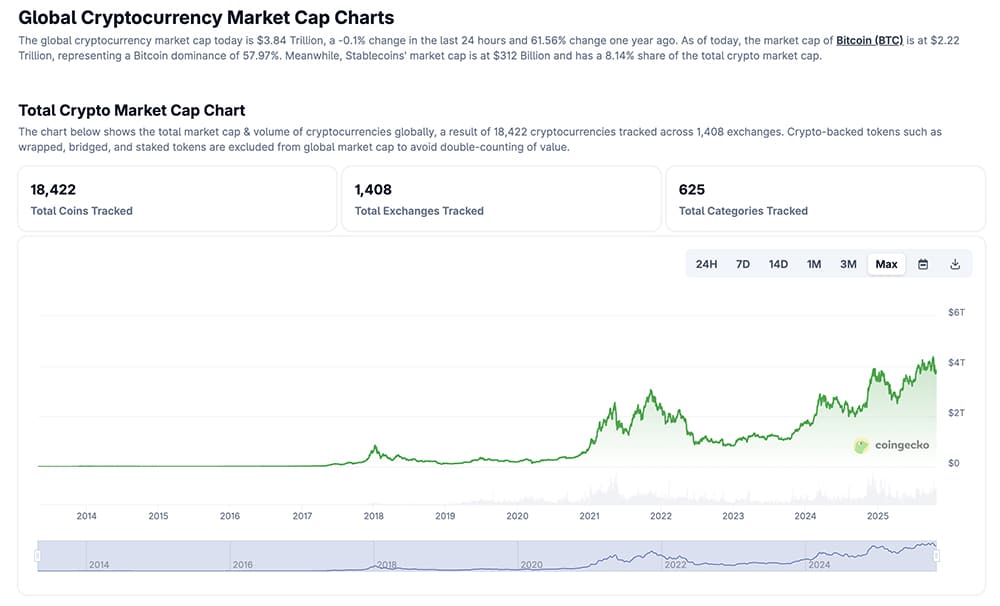Click the 625 Total Categories Tracked card
1000x606 pixels.
[x=824, y=198]
